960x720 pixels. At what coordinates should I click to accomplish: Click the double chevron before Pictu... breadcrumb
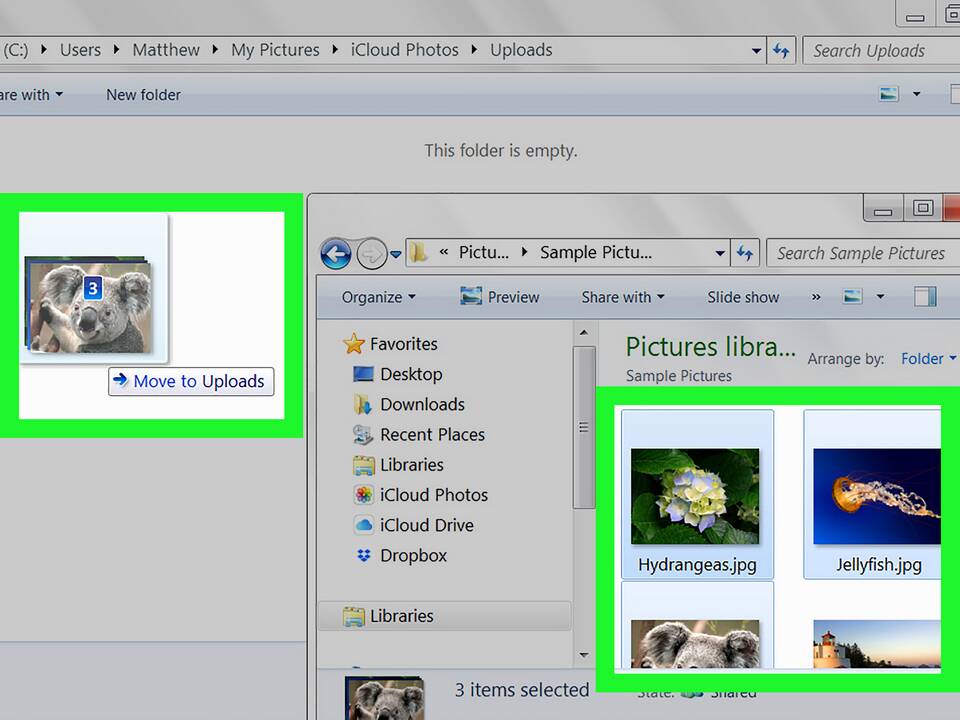444,252
